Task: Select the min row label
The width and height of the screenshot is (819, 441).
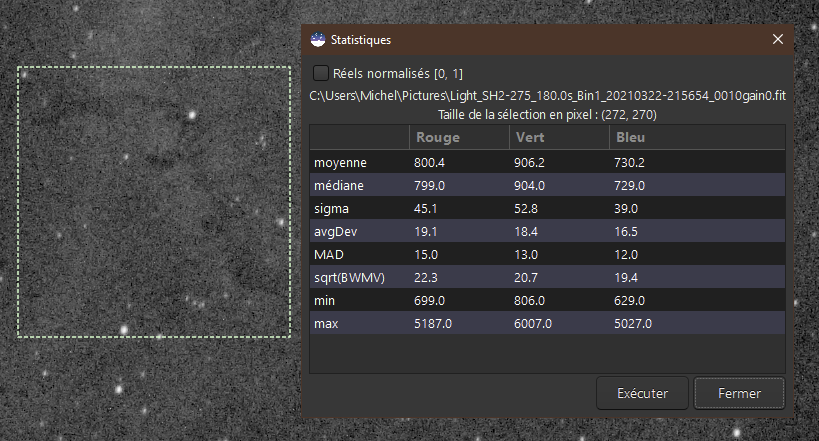Action: pyautogui.click(x=324, y=300)
